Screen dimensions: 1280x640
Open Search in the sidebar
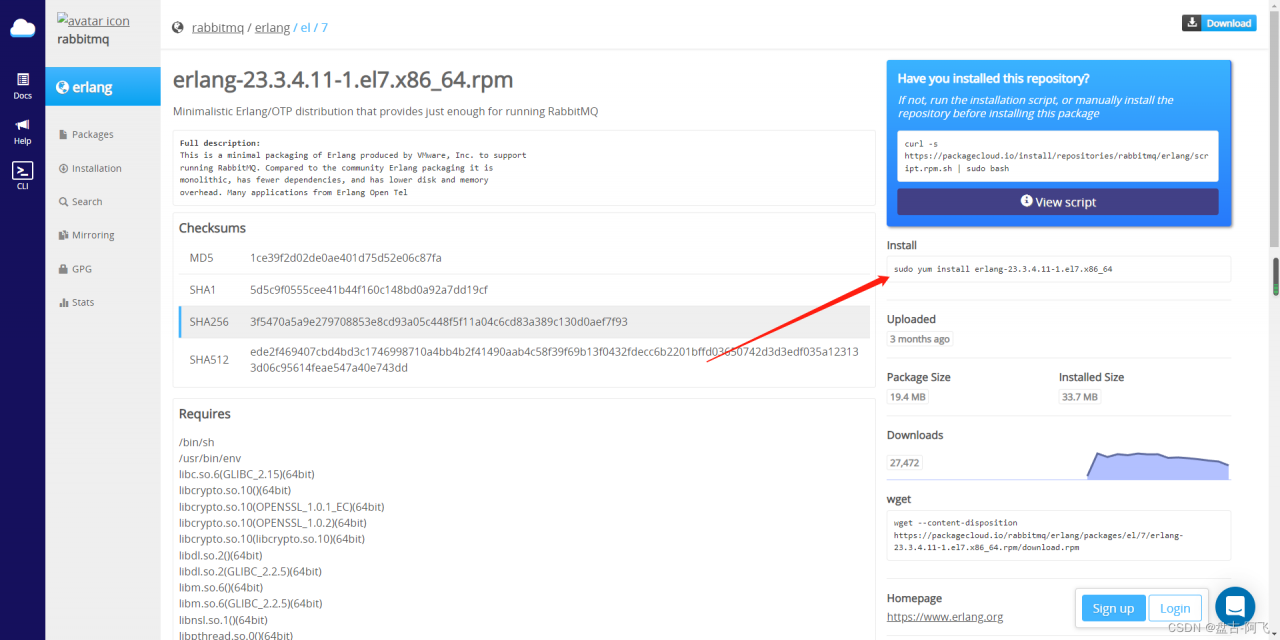tap(81, 201)
